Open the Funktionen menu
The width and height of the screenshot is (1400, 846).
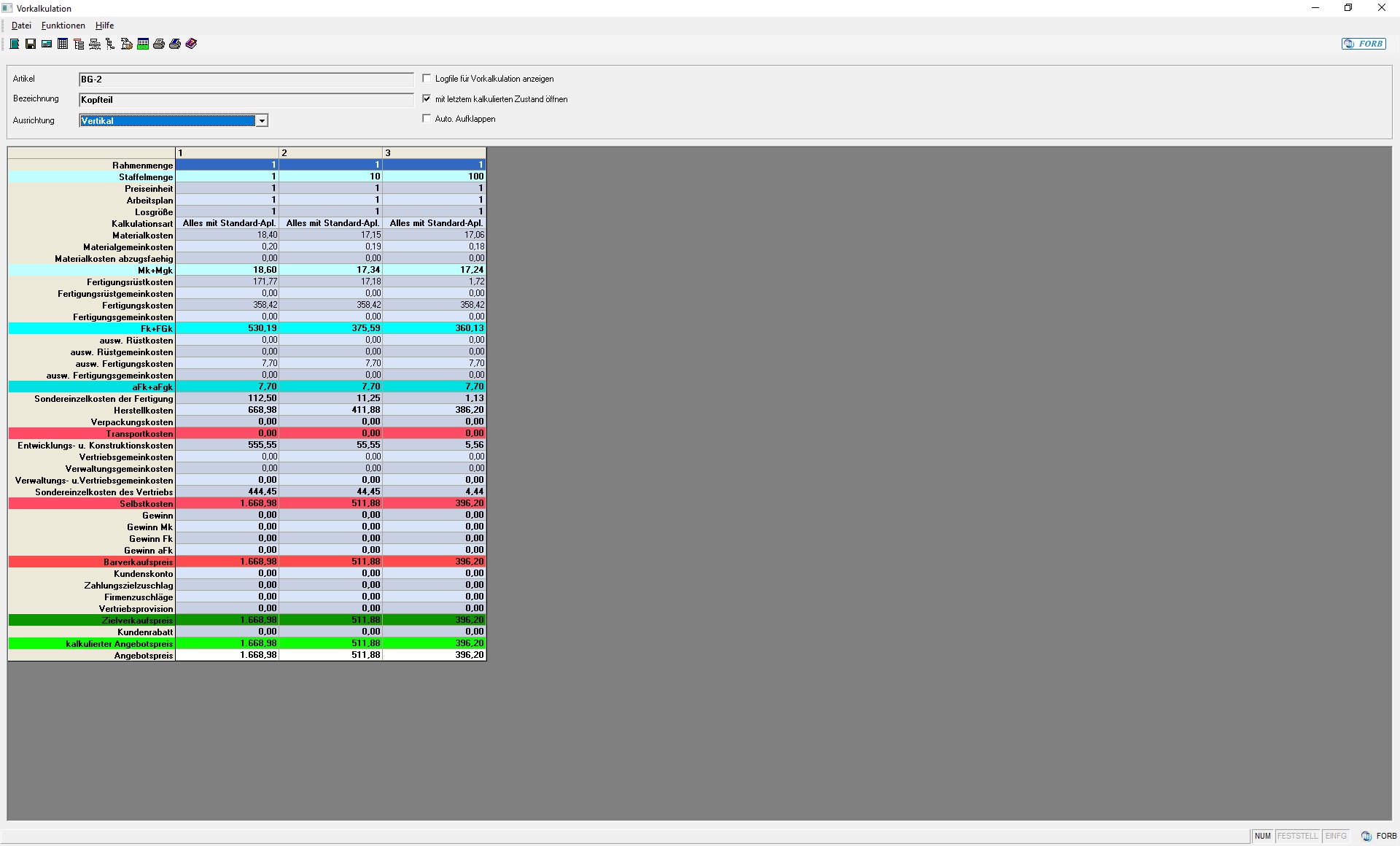click(x=63, y=26)
